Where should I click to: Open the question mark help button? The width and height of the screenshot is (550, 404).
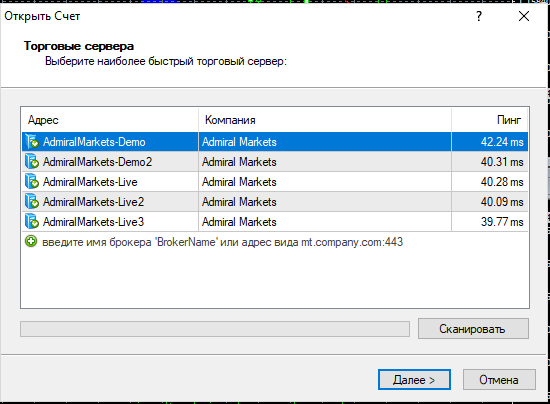[479, 16]
